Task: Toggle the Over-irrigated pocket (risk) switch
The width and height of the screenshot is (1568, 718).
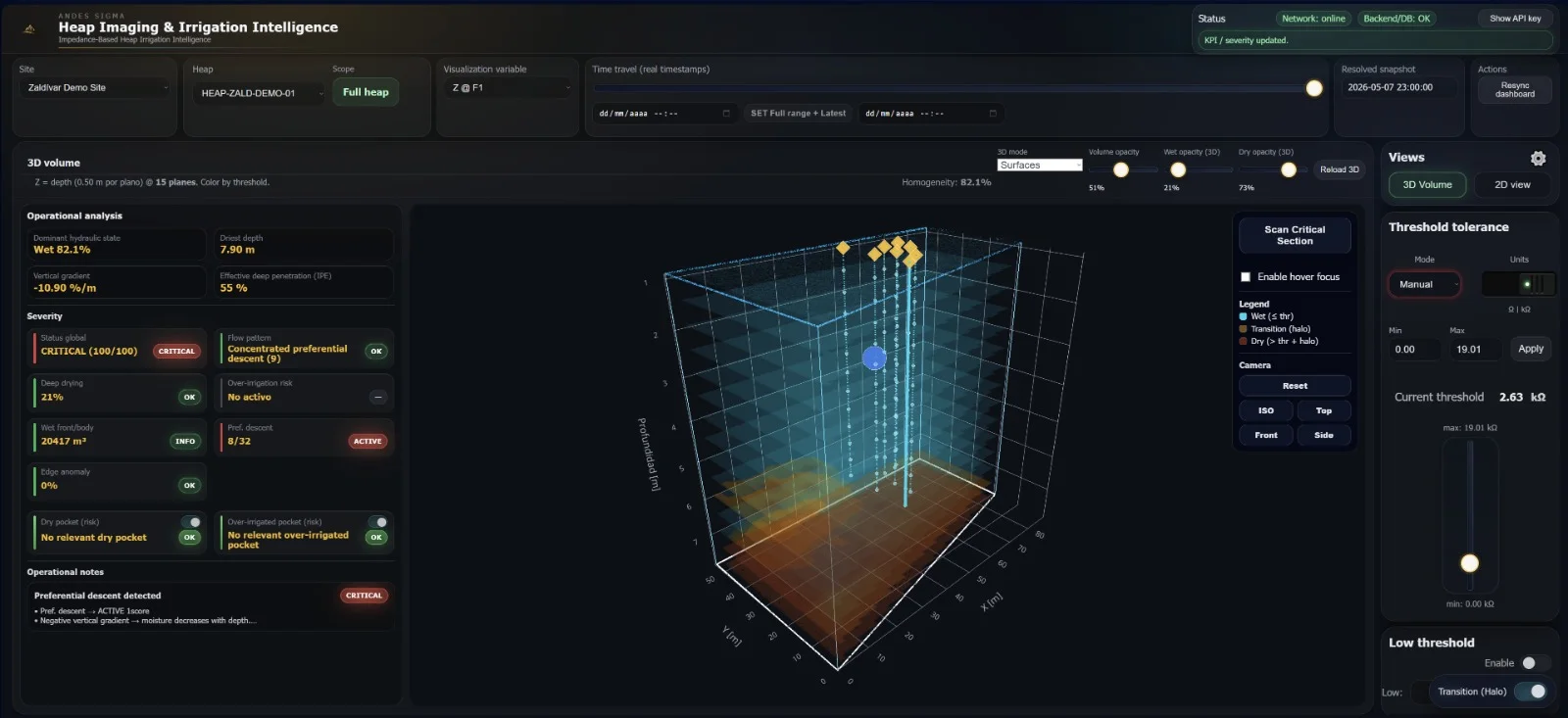Action: coord(377,522)
